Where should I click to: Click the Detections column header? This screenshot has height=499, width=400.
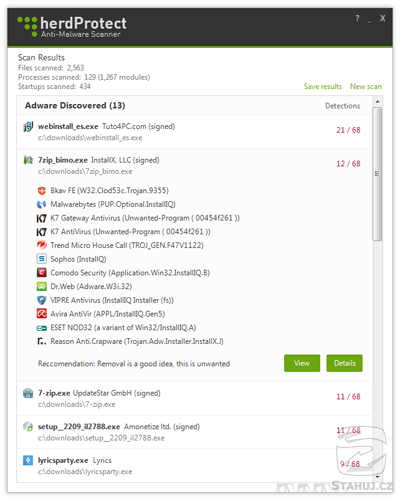343,106
